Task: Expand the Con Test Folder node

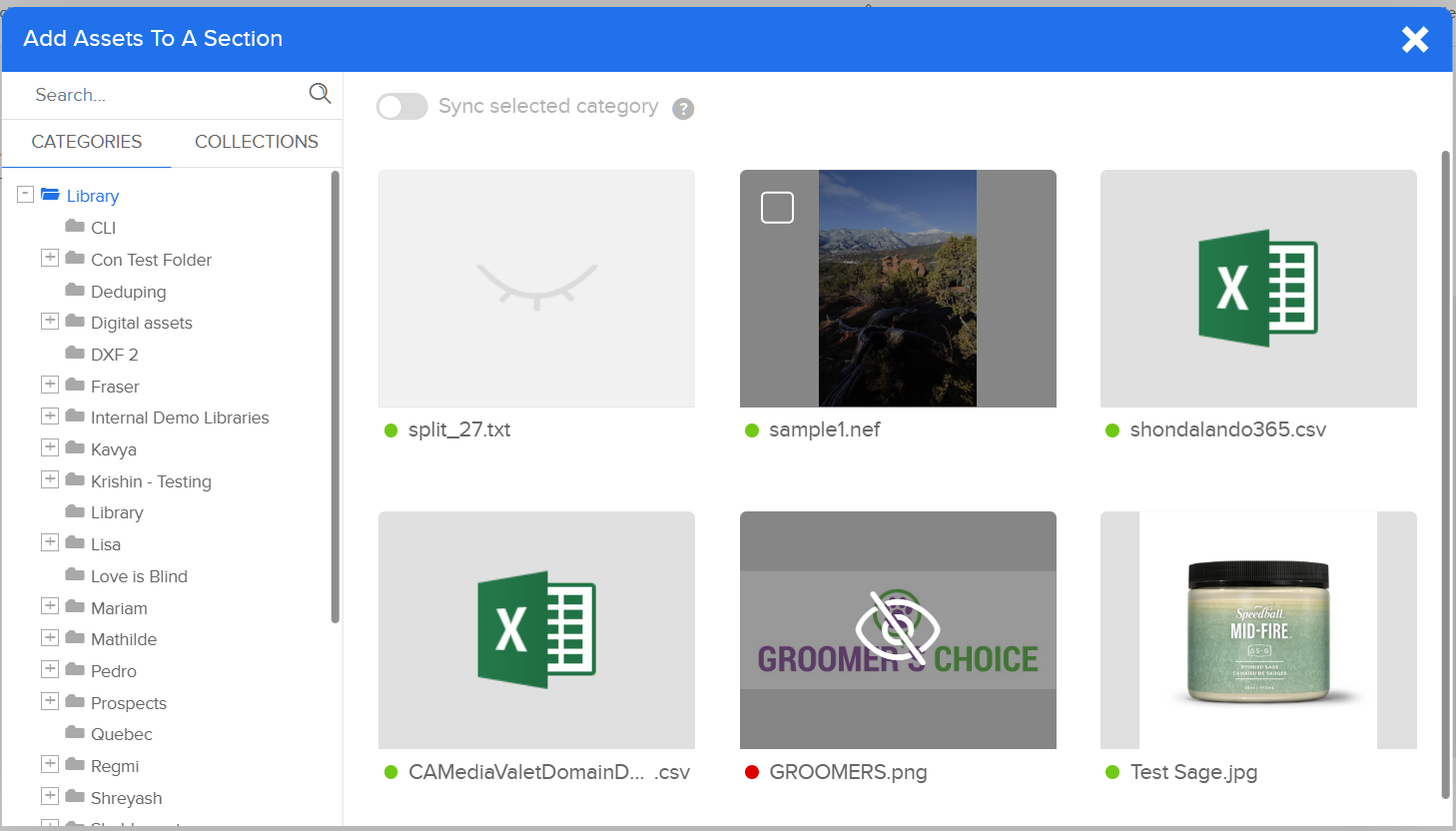Action: tap(50, 258)
